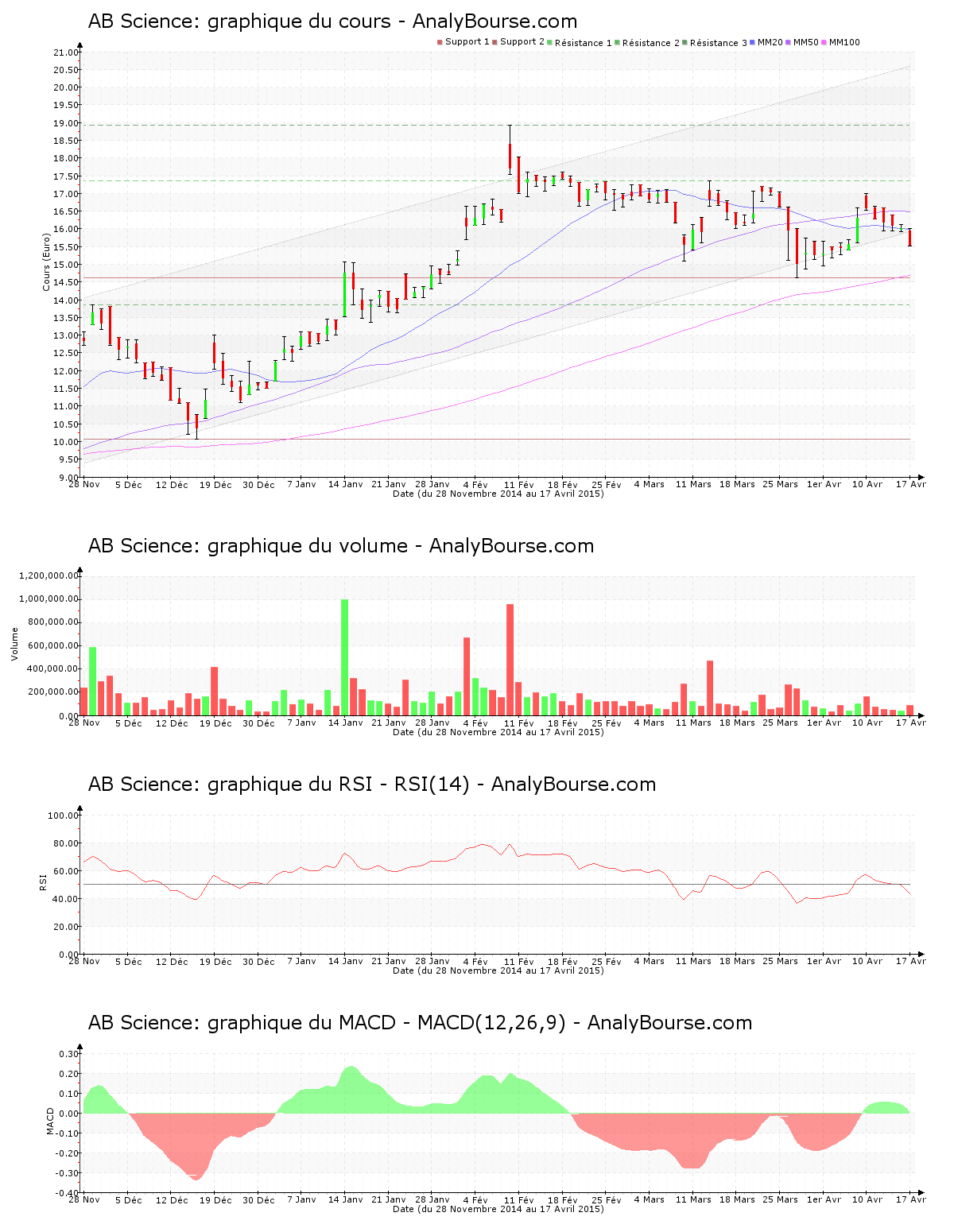Screen dimensions: 954x1232
Task: Click the 'Cours (Euro)' y-axis label
Action: (x=46, y=262)
